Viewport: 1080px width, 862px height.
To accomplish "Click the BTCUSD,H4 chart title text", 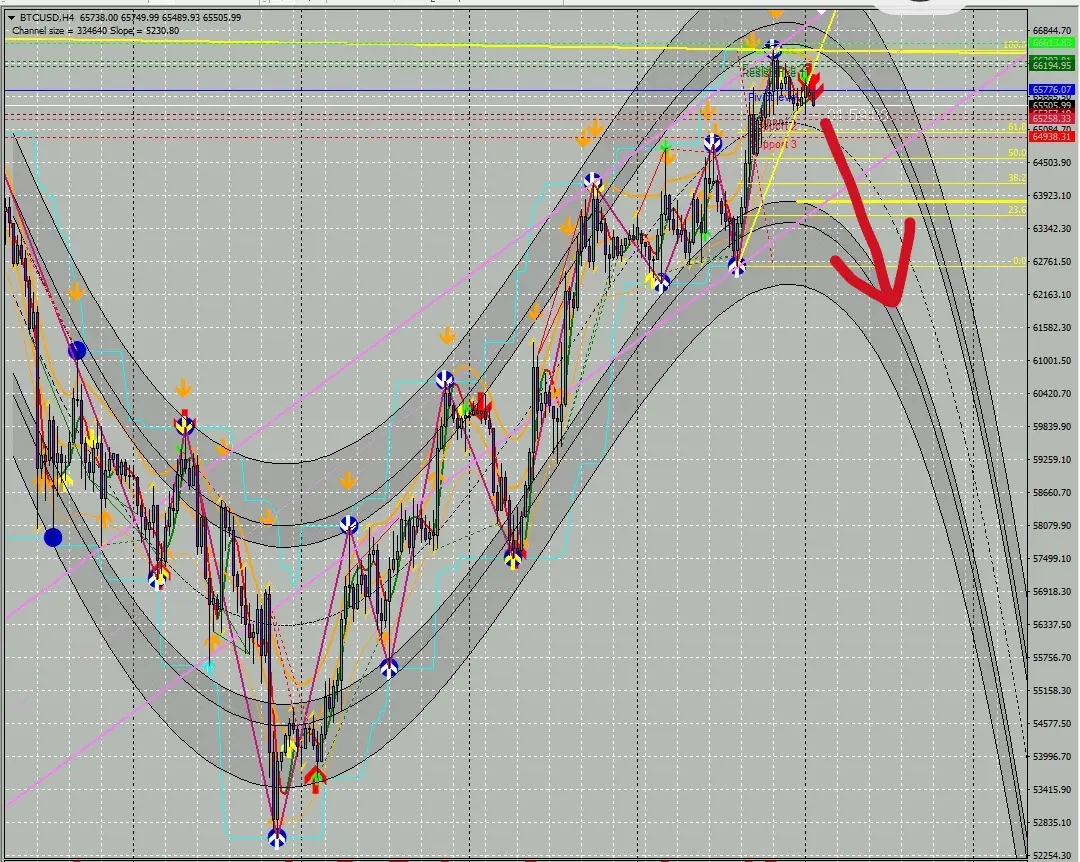I will click(x=46, y=18).
